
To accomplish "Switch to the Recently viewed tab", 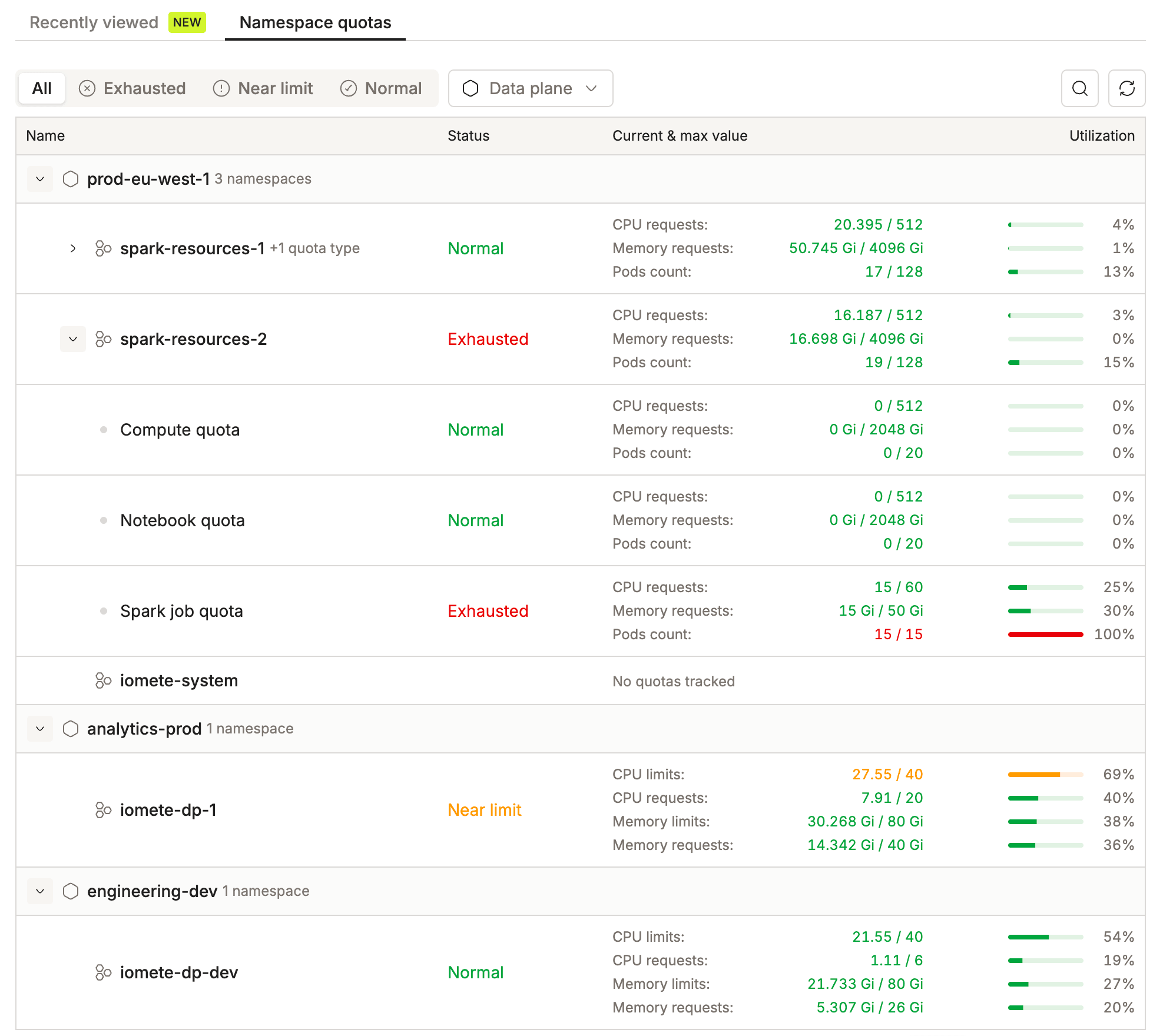I will [x=118, y=22].
